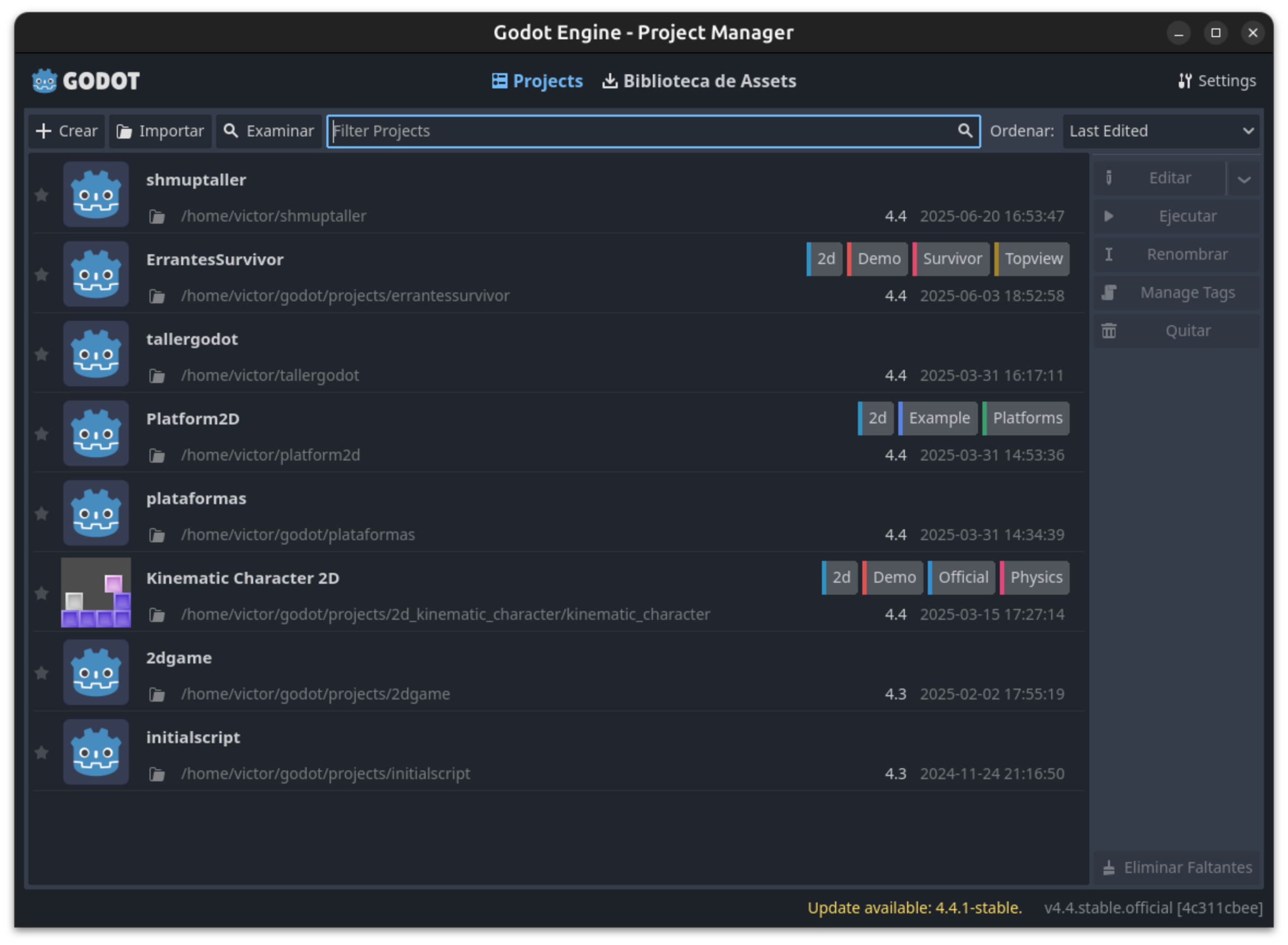The width and height of the screenshot is (1288, 945).
Task: Mark Kinematic Character 2D as favorite
Action: [42, 594]
